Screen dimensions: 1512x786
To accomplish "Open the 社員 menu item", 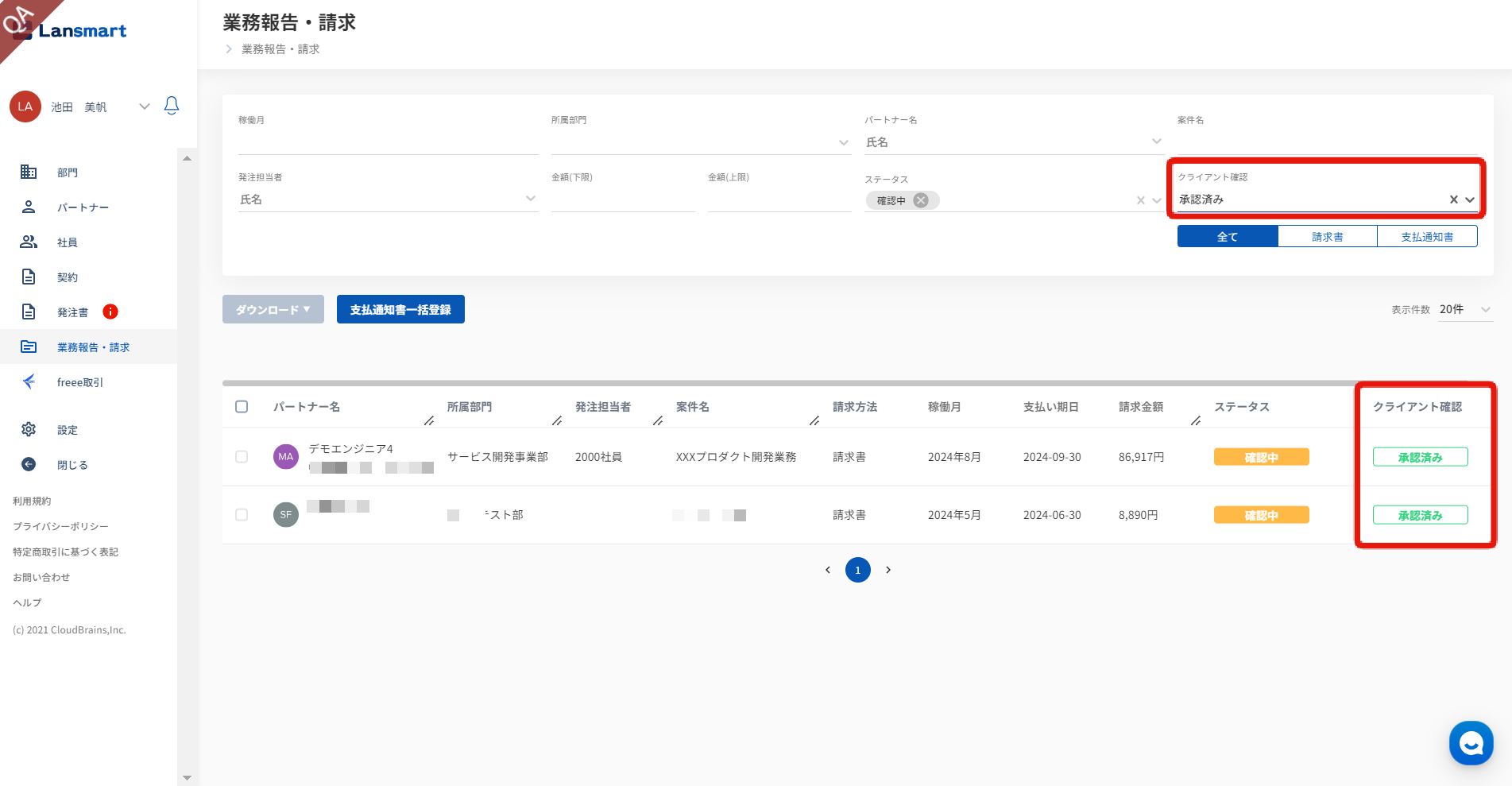I will [68, 242].
